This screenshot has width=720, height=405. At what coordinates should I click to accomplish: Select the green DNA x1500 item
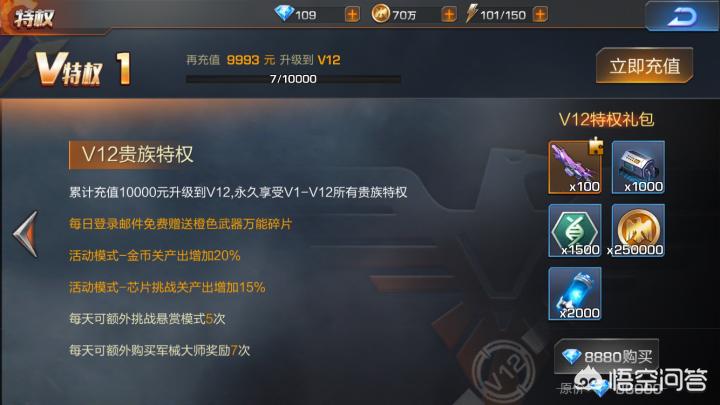575,231
